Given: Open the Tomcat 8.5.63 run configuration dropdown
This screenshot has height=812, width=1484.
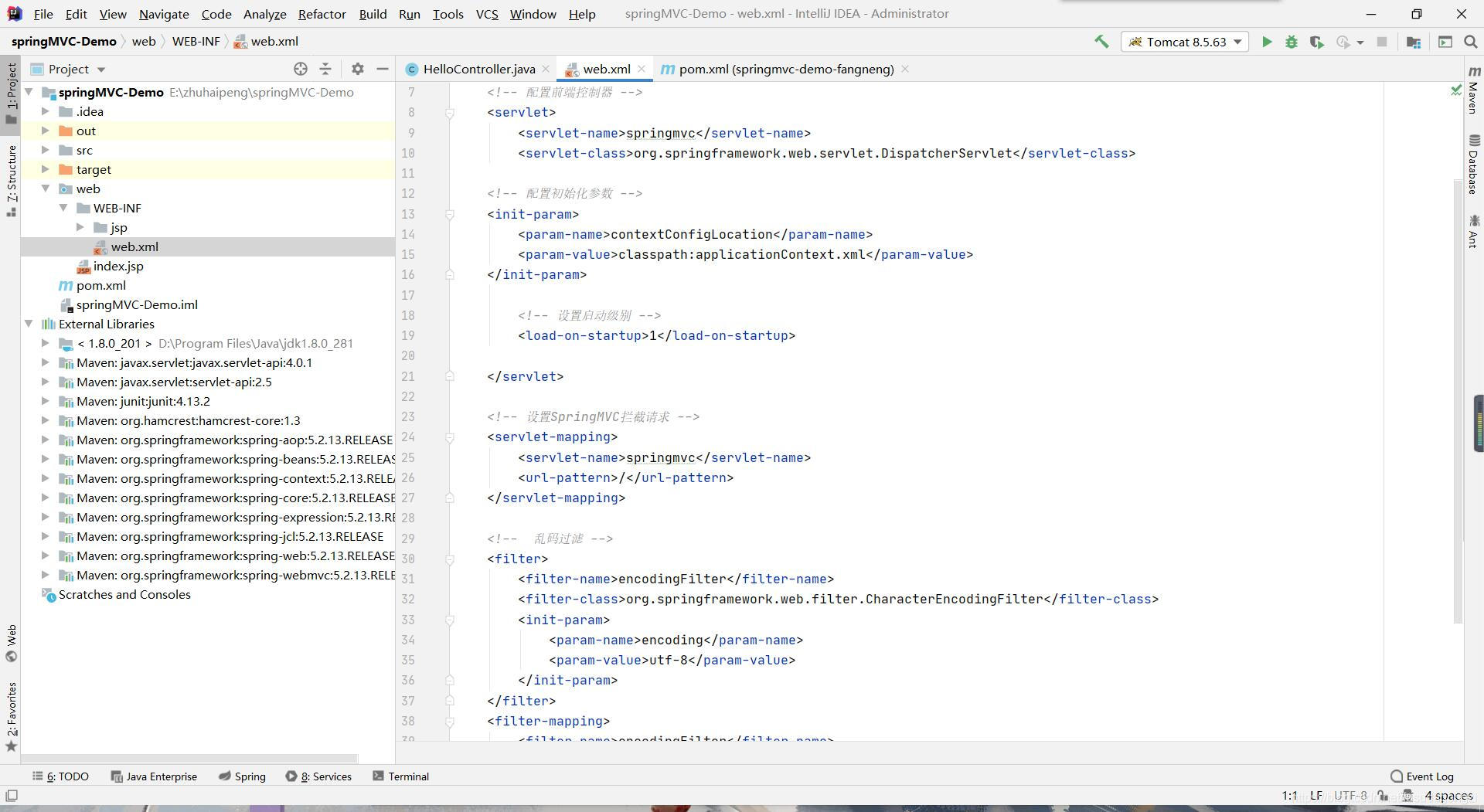Looking at the screenshot, I should pos(1184,42).
